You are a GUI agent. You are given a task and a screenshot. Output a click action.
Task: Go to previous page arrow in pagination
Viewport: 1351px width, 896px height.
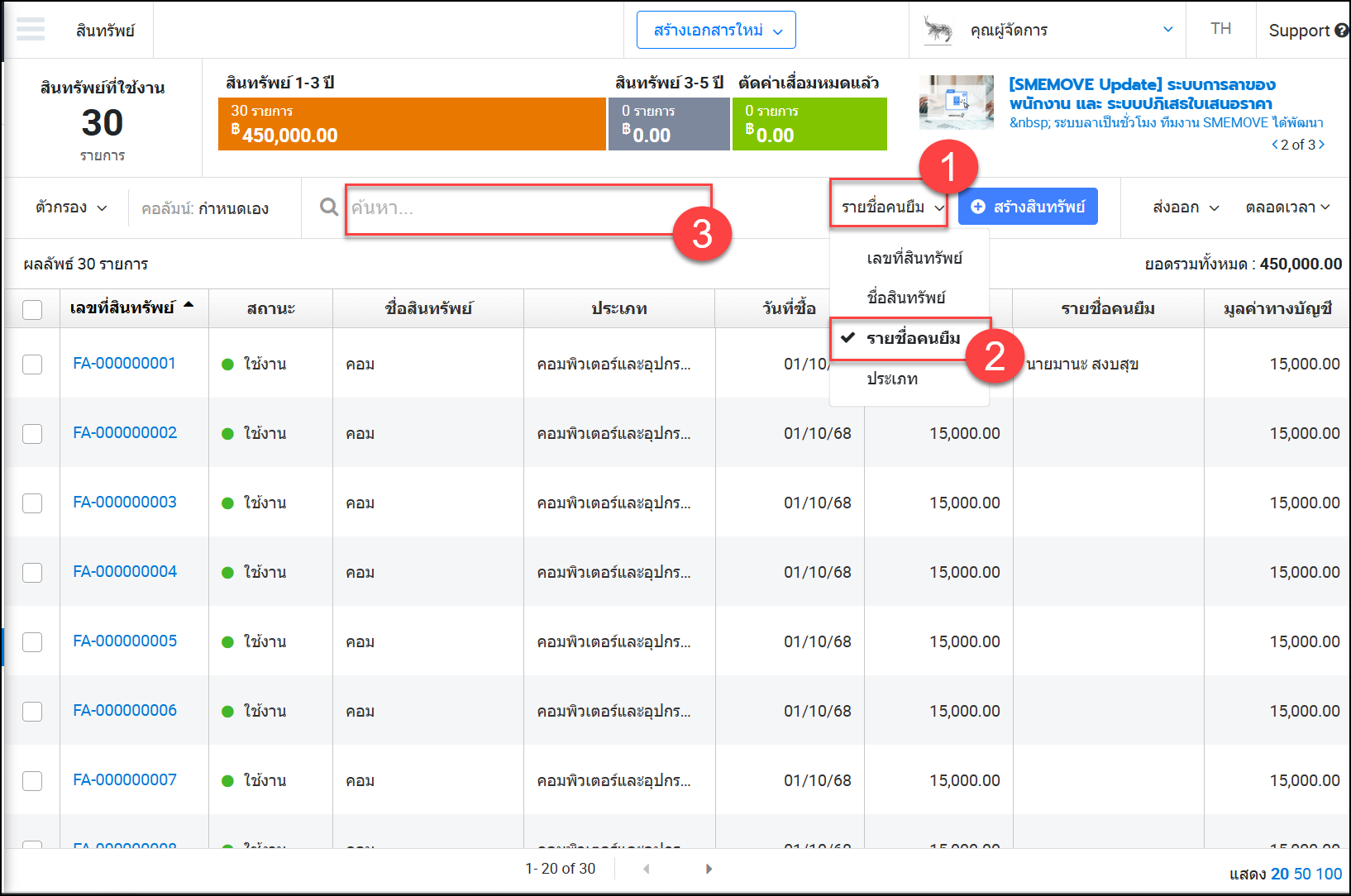click(646, 869)
